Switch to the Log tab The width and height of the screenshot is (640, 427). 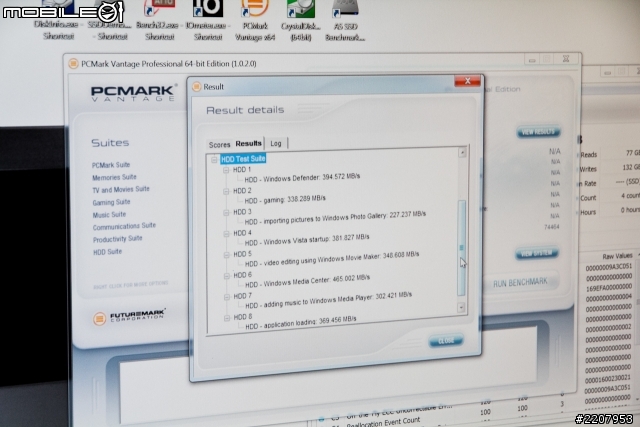(x=276, y=143)
